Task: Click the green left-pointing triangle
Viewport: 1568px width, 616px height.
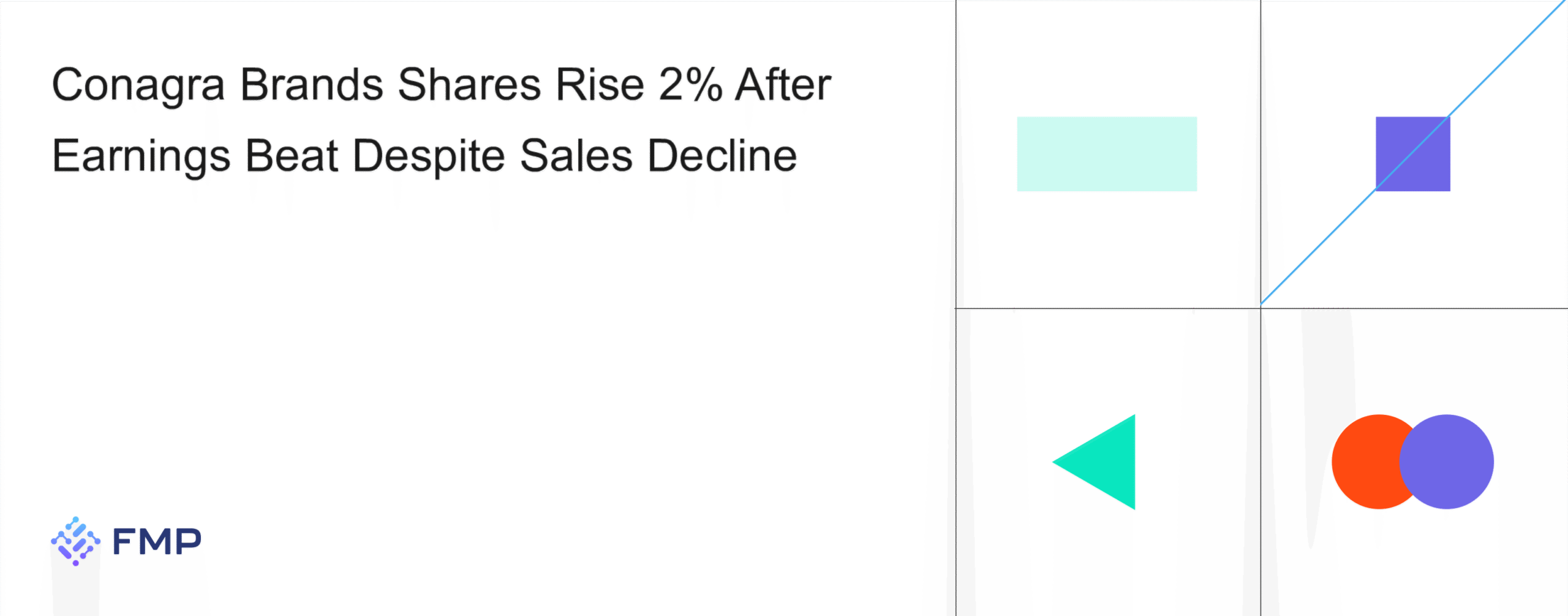Action: point(1106,462)
